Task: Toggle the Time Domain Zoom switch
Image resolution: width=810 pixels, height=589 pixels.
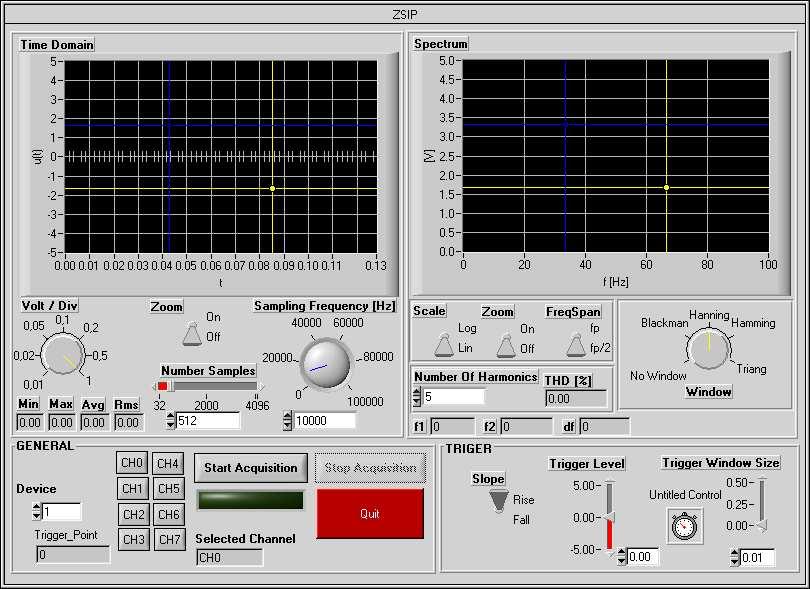Action: click(193, 334)
